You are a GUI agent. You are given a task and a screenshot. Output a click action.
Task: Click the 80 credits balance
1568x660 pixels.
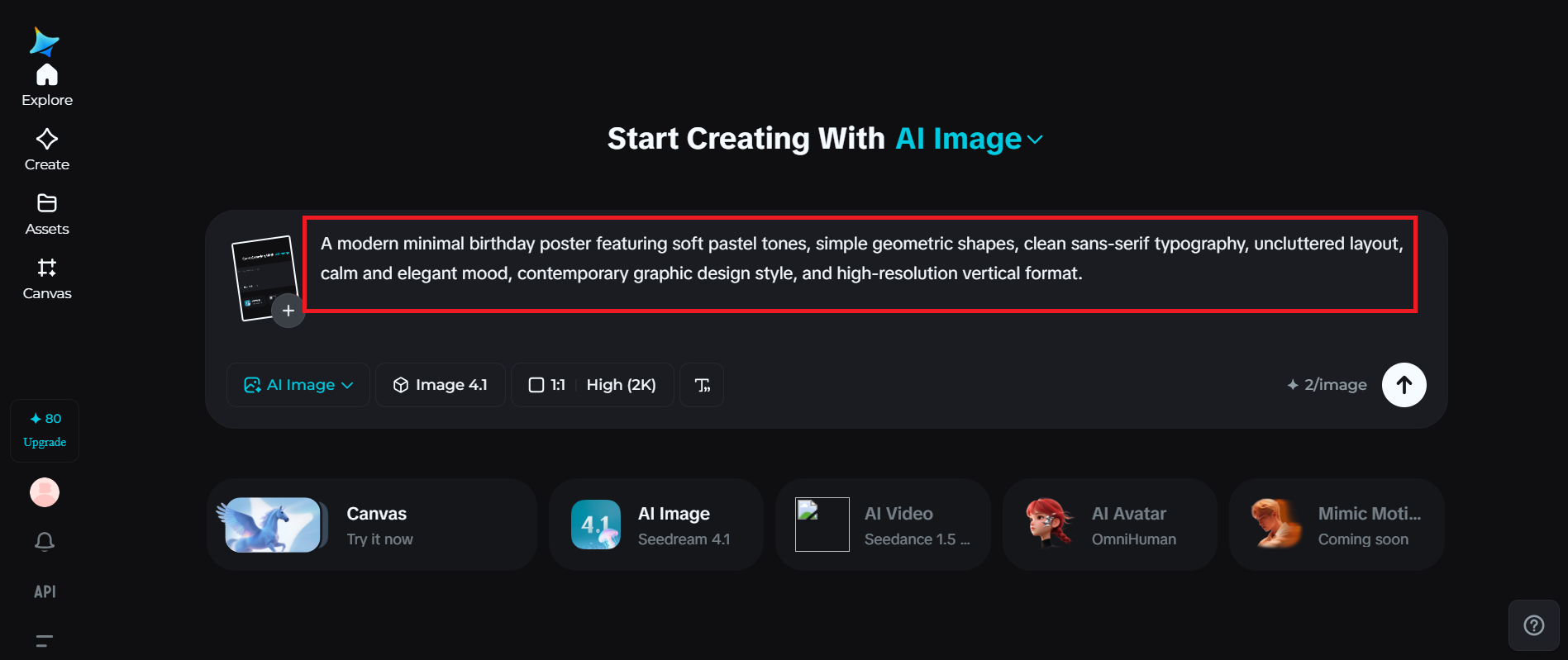pyautogui.click(x=45, y=419)
